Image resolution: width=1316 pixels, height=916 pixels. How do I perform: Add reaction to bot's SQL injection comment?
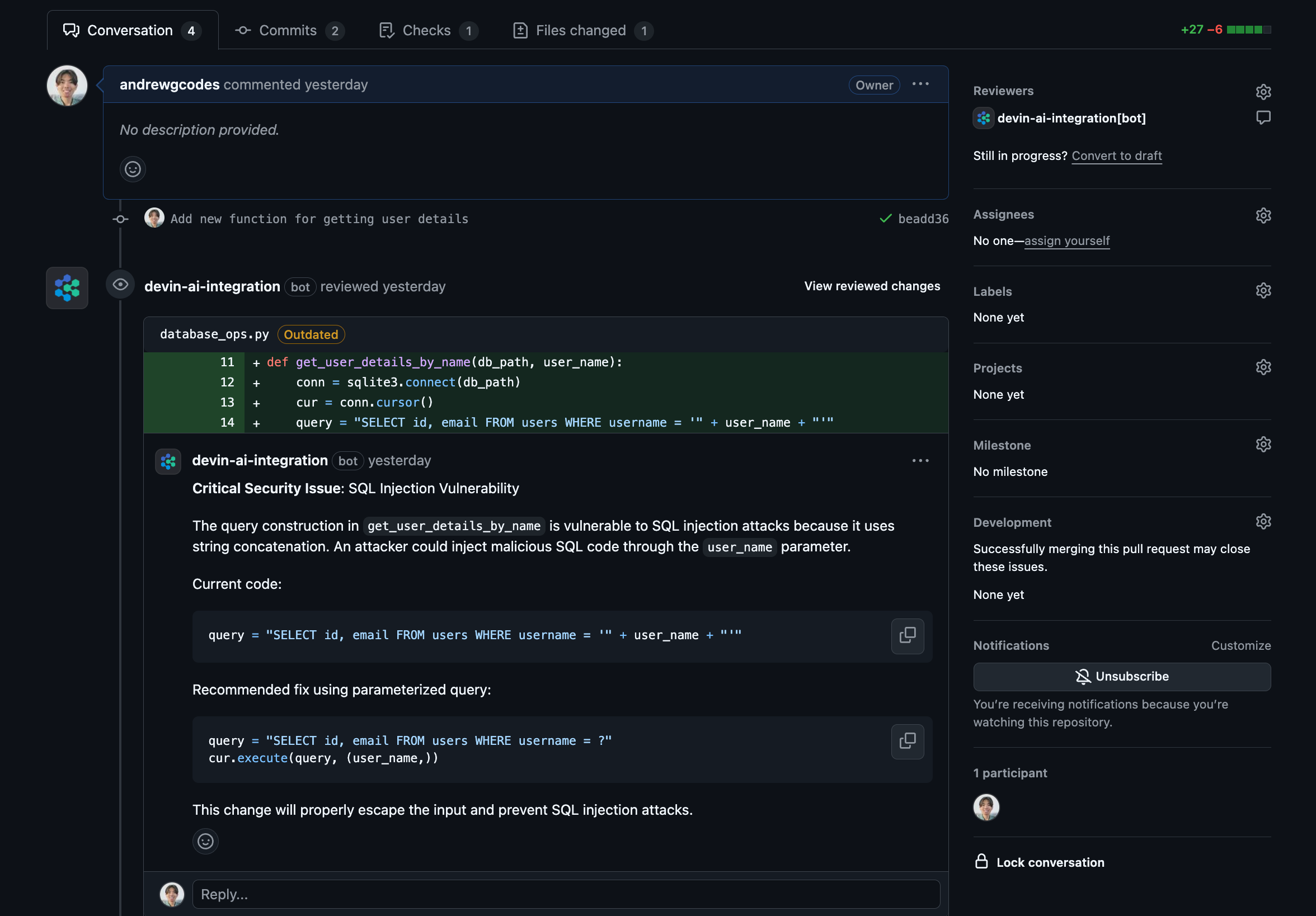pyautogui.click(x=205, y=841)
